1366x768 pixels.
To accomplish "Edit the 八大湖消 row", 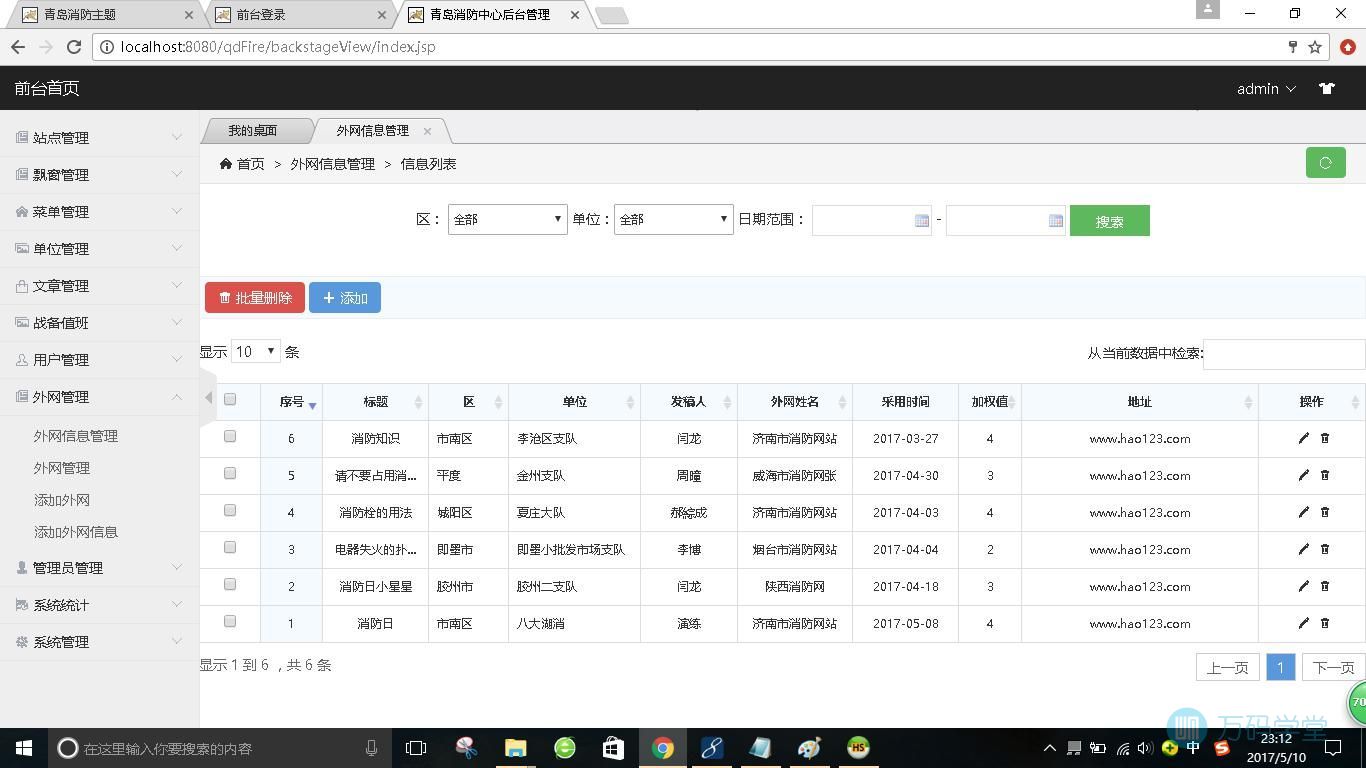I will point(1303,623).
